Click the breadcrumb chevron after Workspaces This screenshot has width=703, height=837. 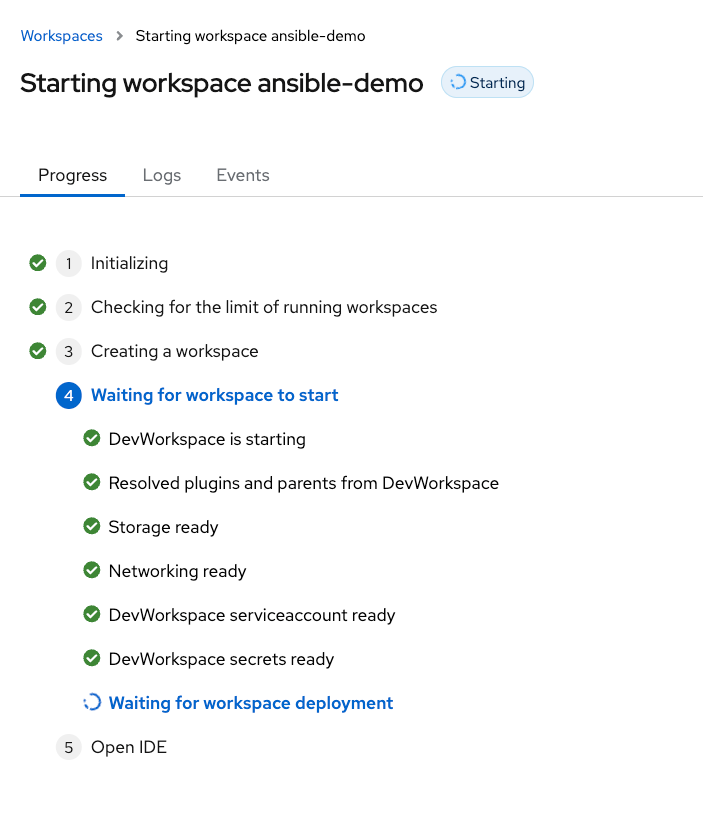coord(118,36)
